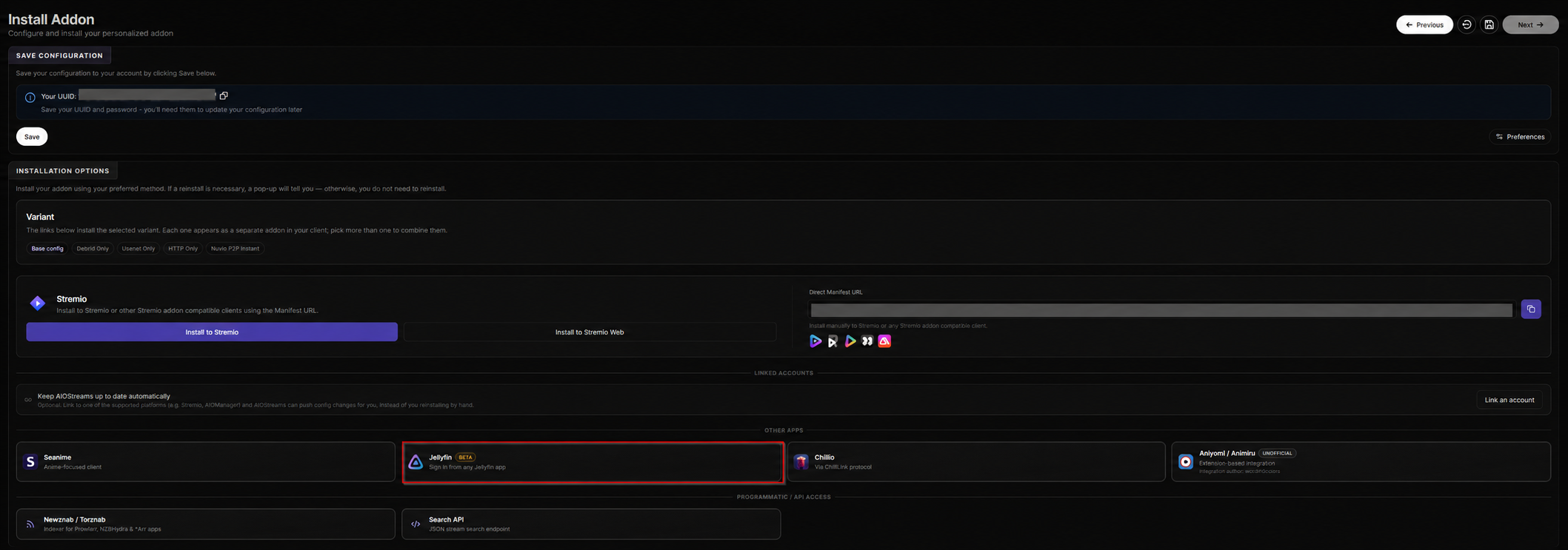Copy the UUID with the copy icon

224,95
